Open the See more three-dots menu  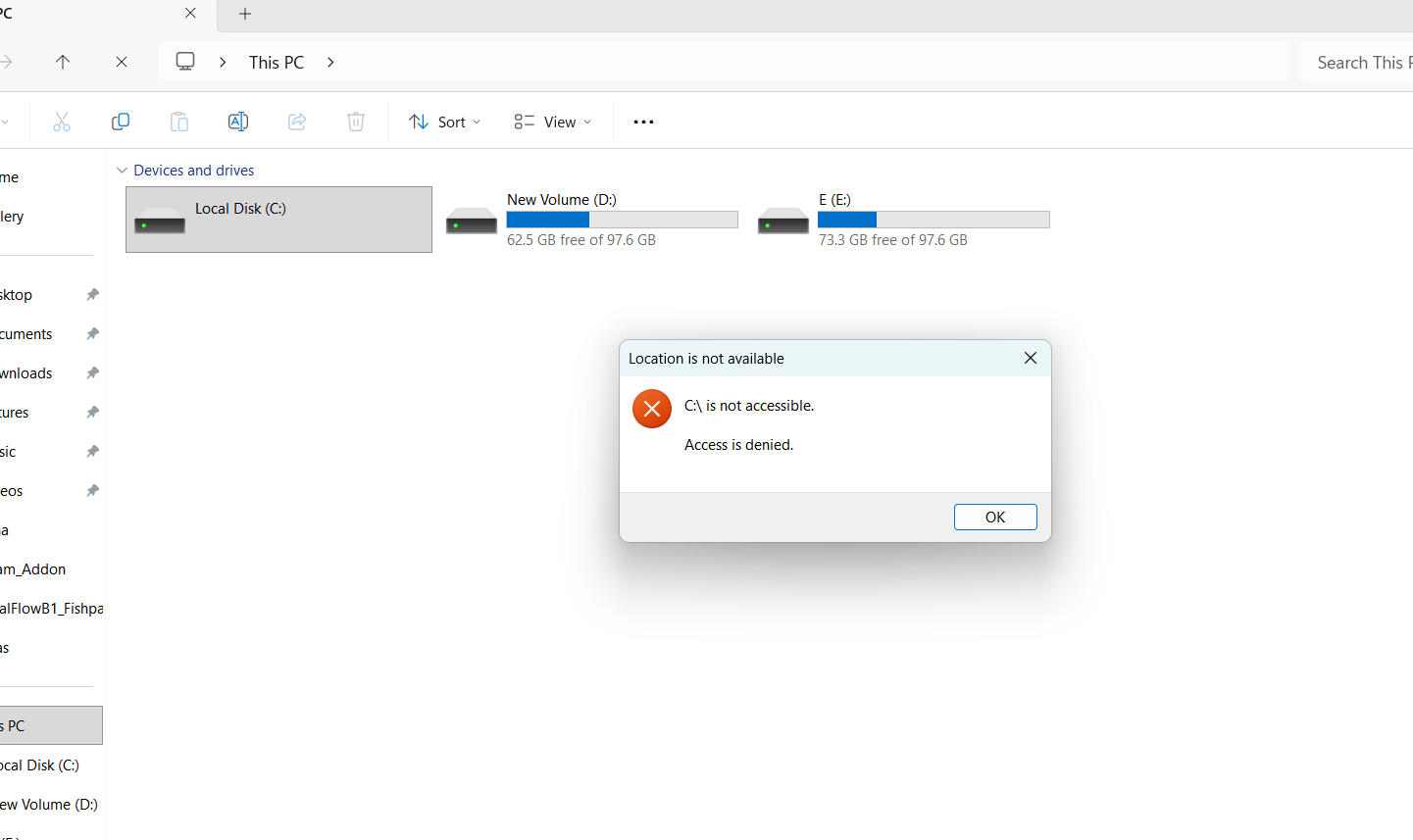(643, 122)
